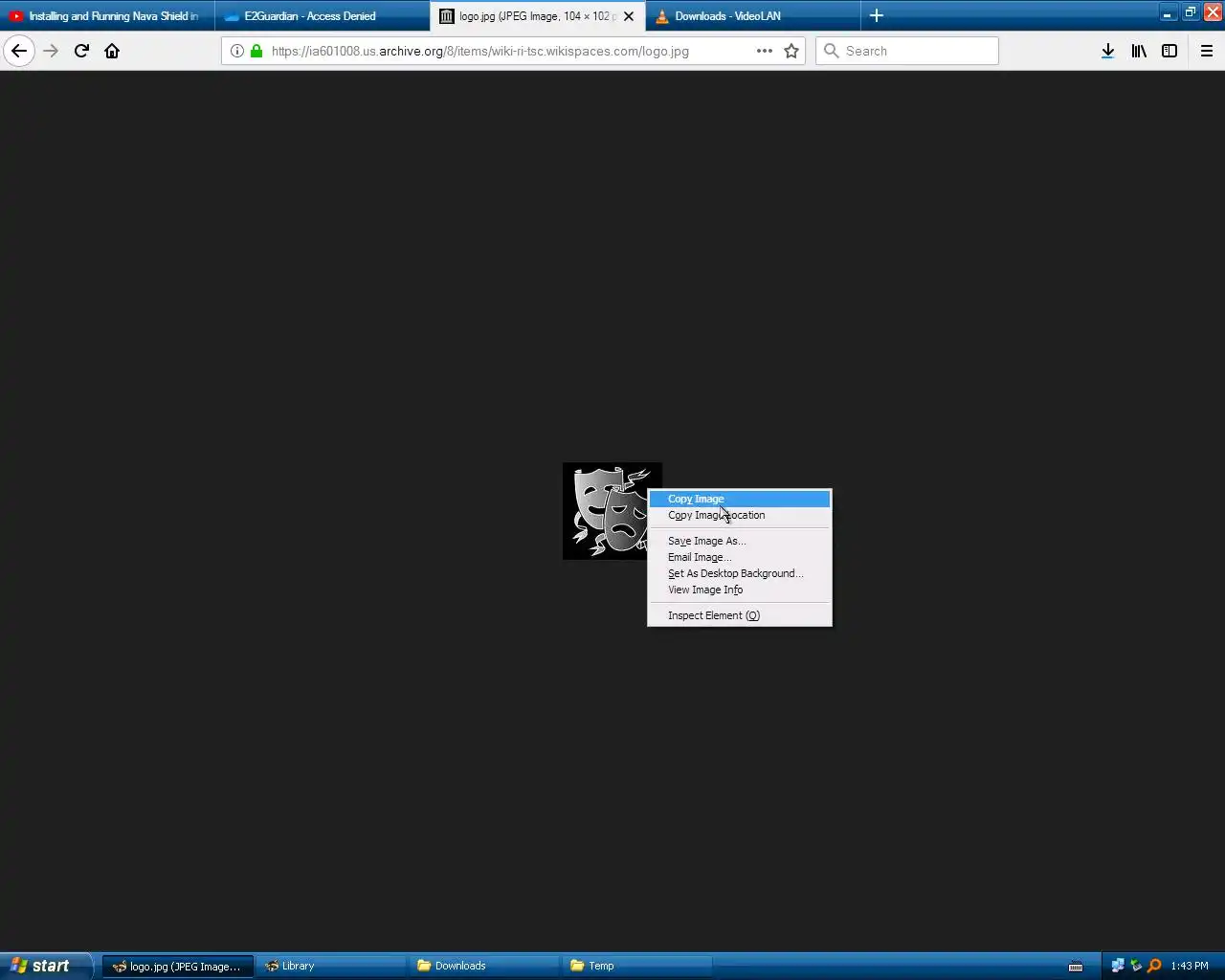Viewport: 1225px width, 980px height.
Task: Choose Inspect Element (Q)
Action: pyautogui.click(x=740, y=615)
